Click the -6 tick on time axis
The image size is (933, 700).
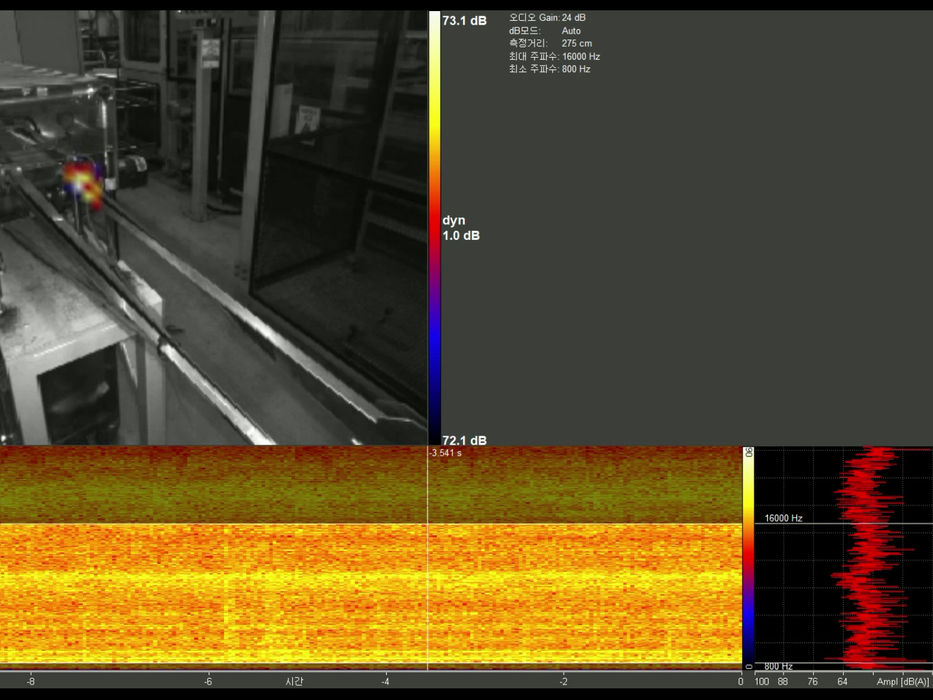tap(208, 682)
